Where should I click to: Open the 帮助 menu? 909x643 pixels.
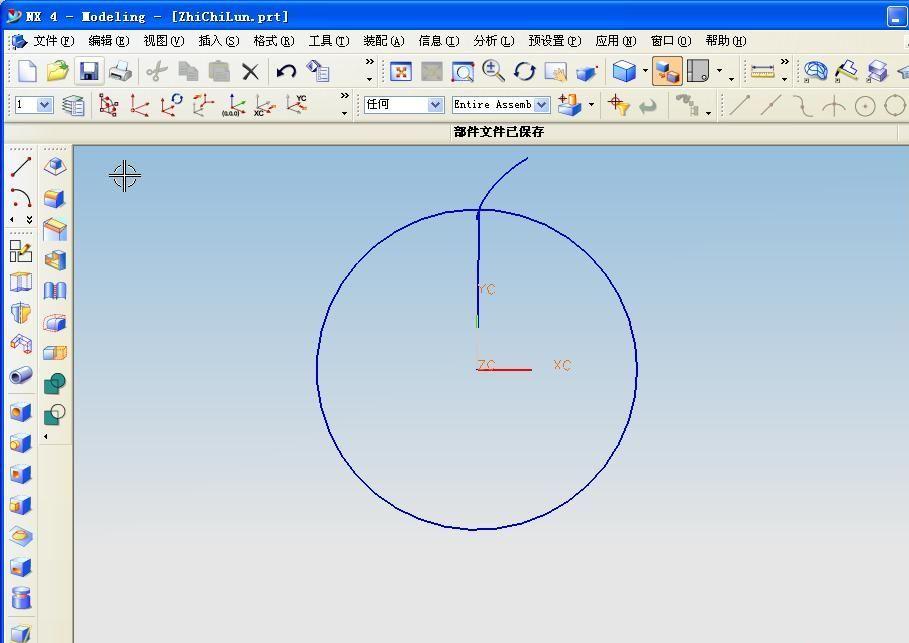725,41
